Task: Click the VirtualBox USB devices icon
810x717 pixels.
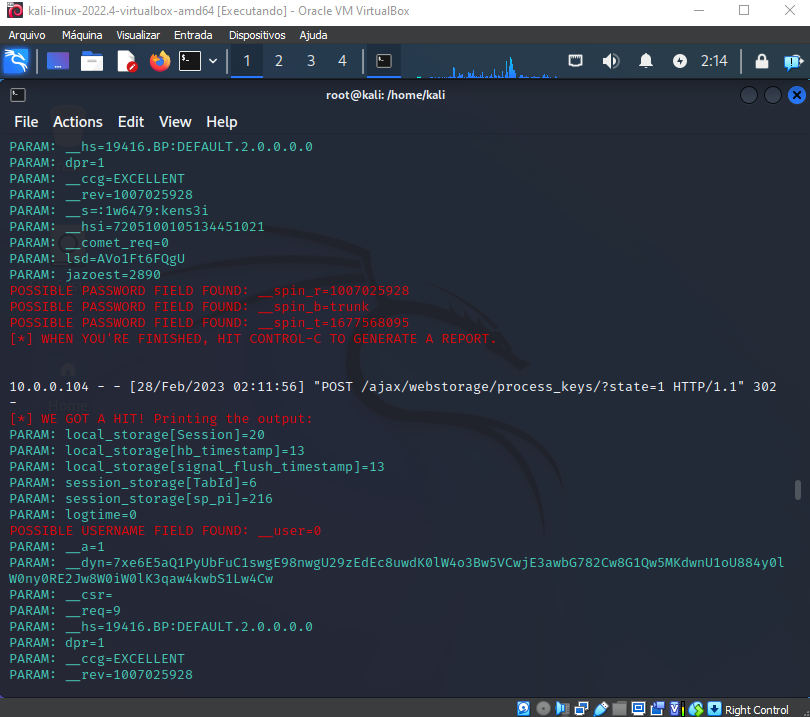Action: [601, 709]
